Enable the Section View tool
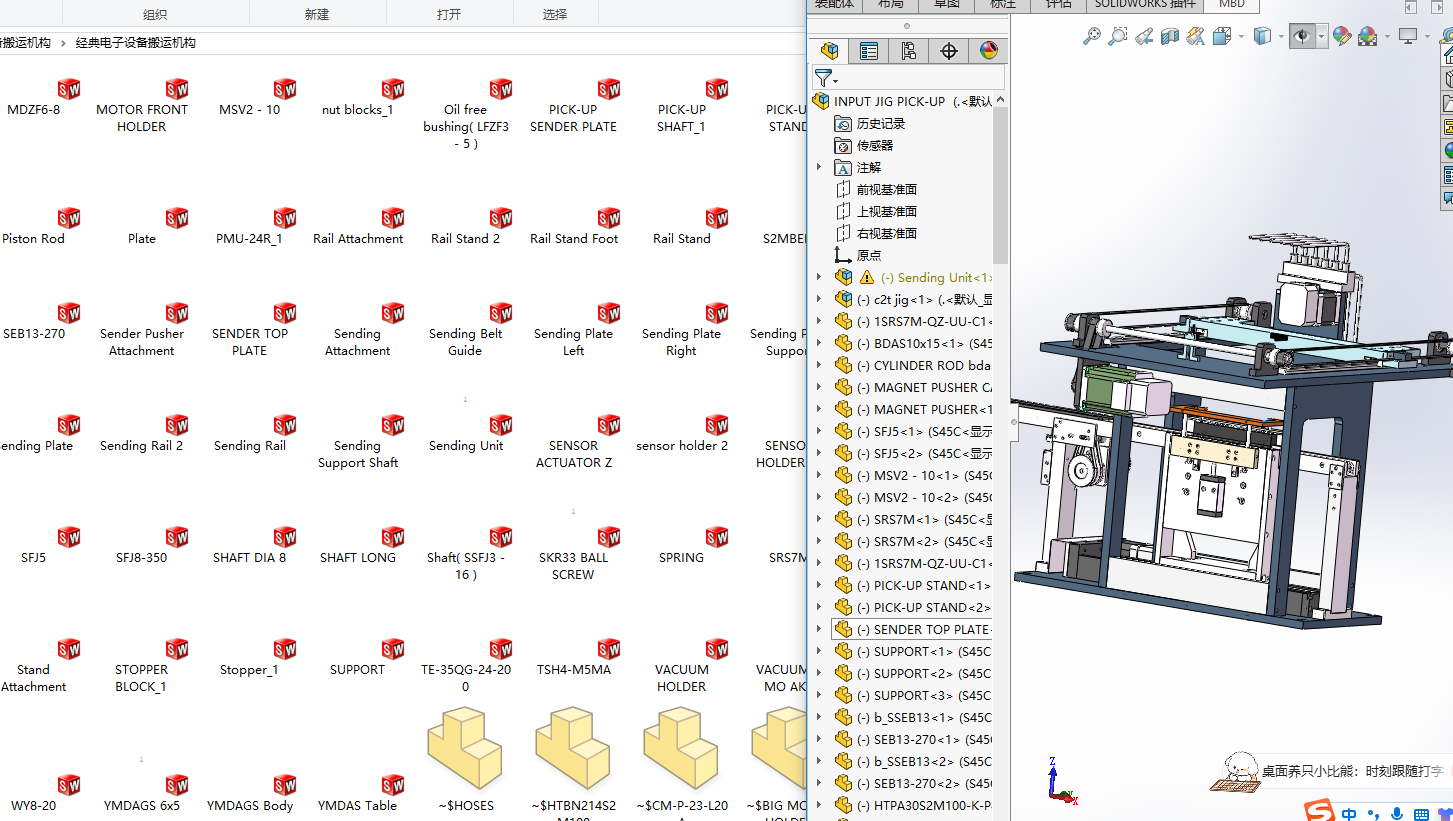The width and height of the screenshot is (1453, 821). tap(1170, 37)
